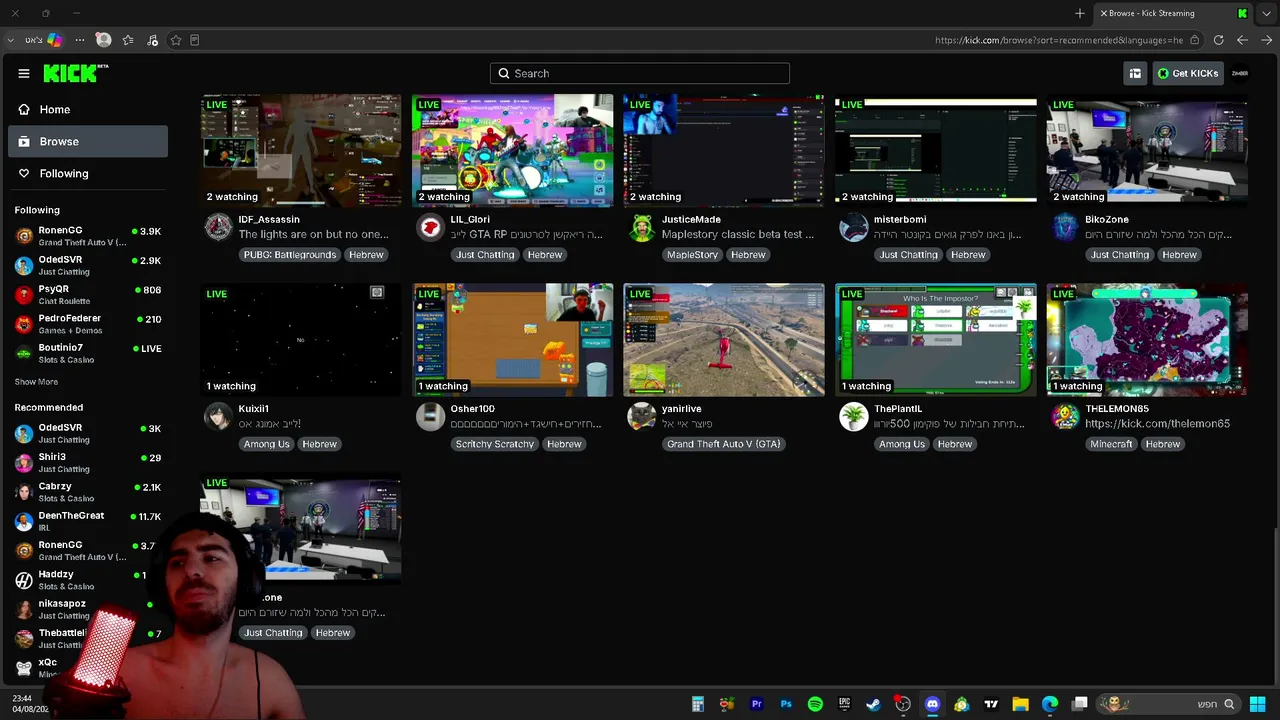Open DeenTheGreat in Recommended channels
This screenshot has width=1280, height=720.
[x=88, y=521]
